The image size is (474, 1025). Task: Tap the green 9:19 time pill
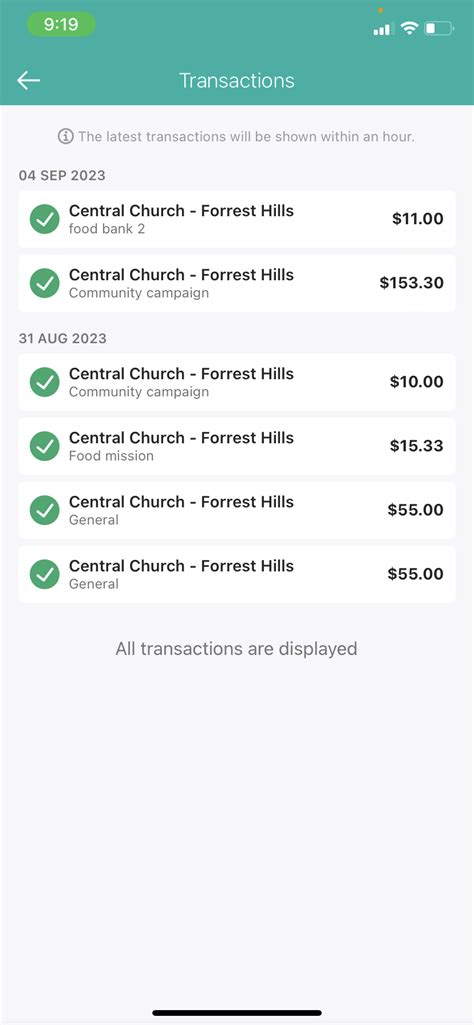[61, 25]
